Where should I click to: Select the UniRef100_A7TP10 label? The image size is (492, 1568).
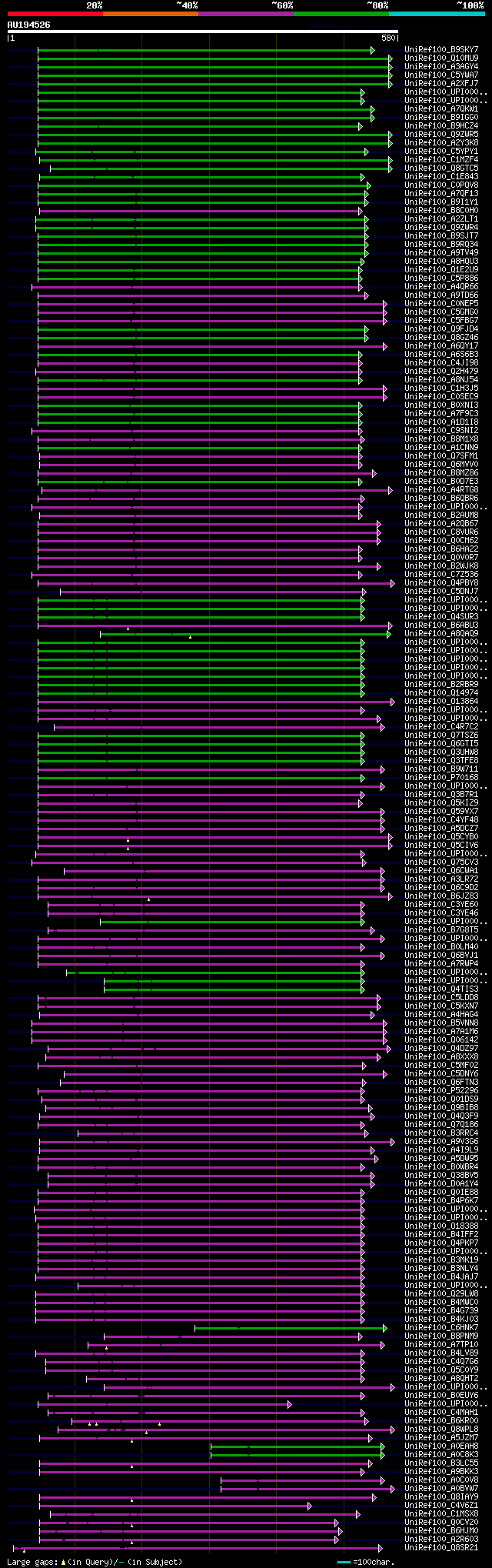click(441, 1344)
